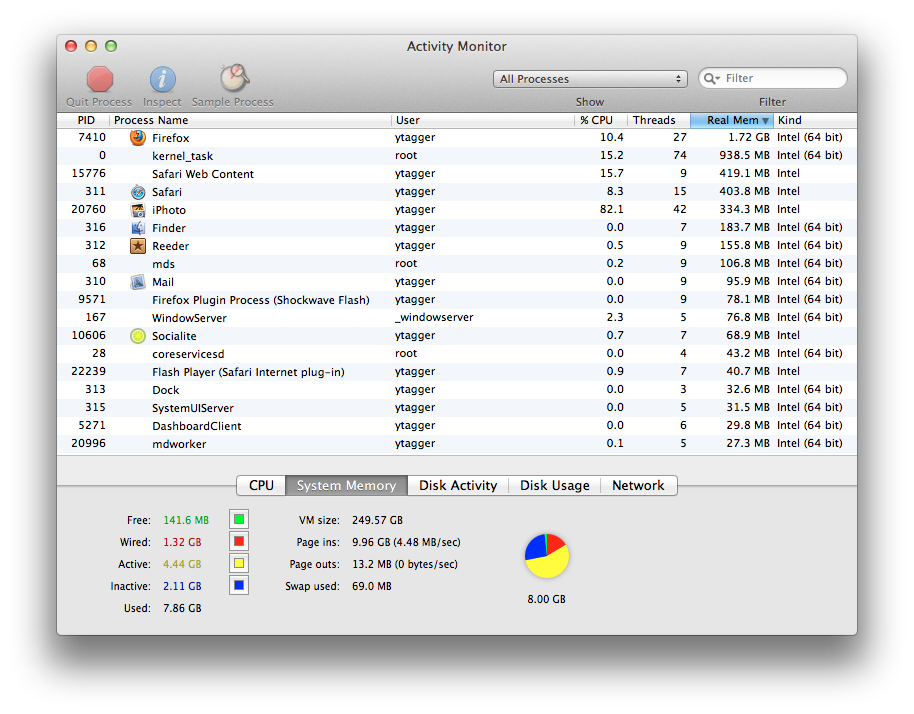The image size is (914, 714).
Task: Click the Quit Process stop icon
Action: tap(100, 79)
